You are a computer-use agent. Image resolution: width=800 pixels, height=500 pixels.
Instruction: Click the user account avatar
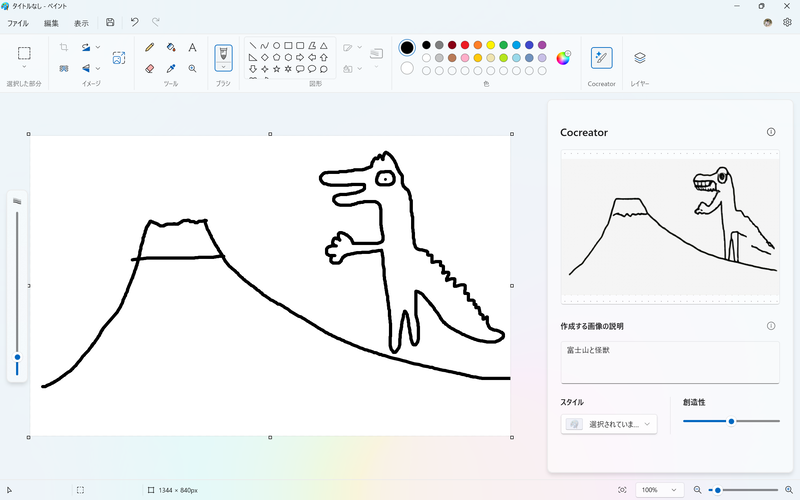pyautogui.click(x=767, y=22)
